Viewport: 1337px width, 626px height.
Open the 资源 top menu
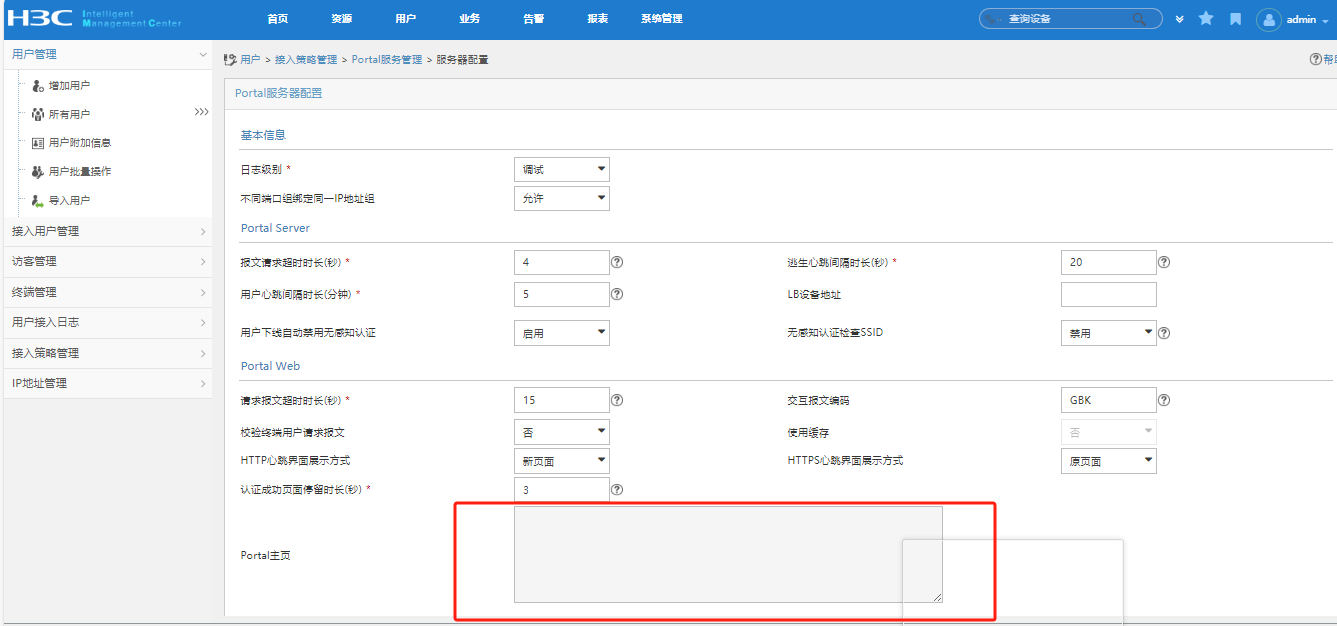coord(342,19)
